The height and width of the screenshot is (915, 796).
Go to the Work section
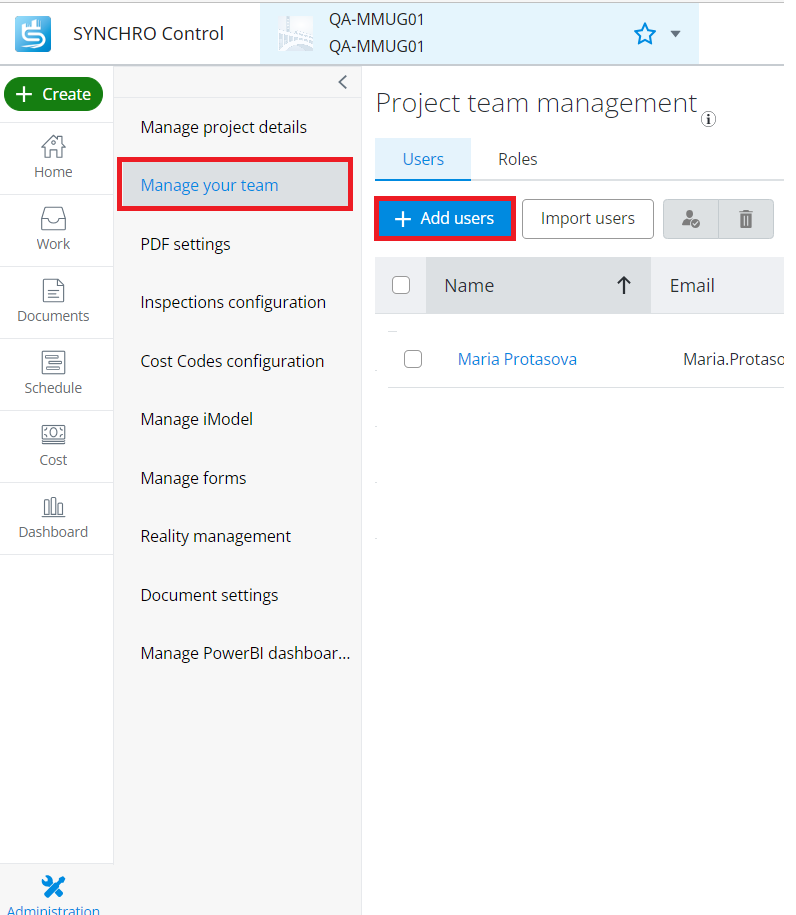click(x=53, y=230)
